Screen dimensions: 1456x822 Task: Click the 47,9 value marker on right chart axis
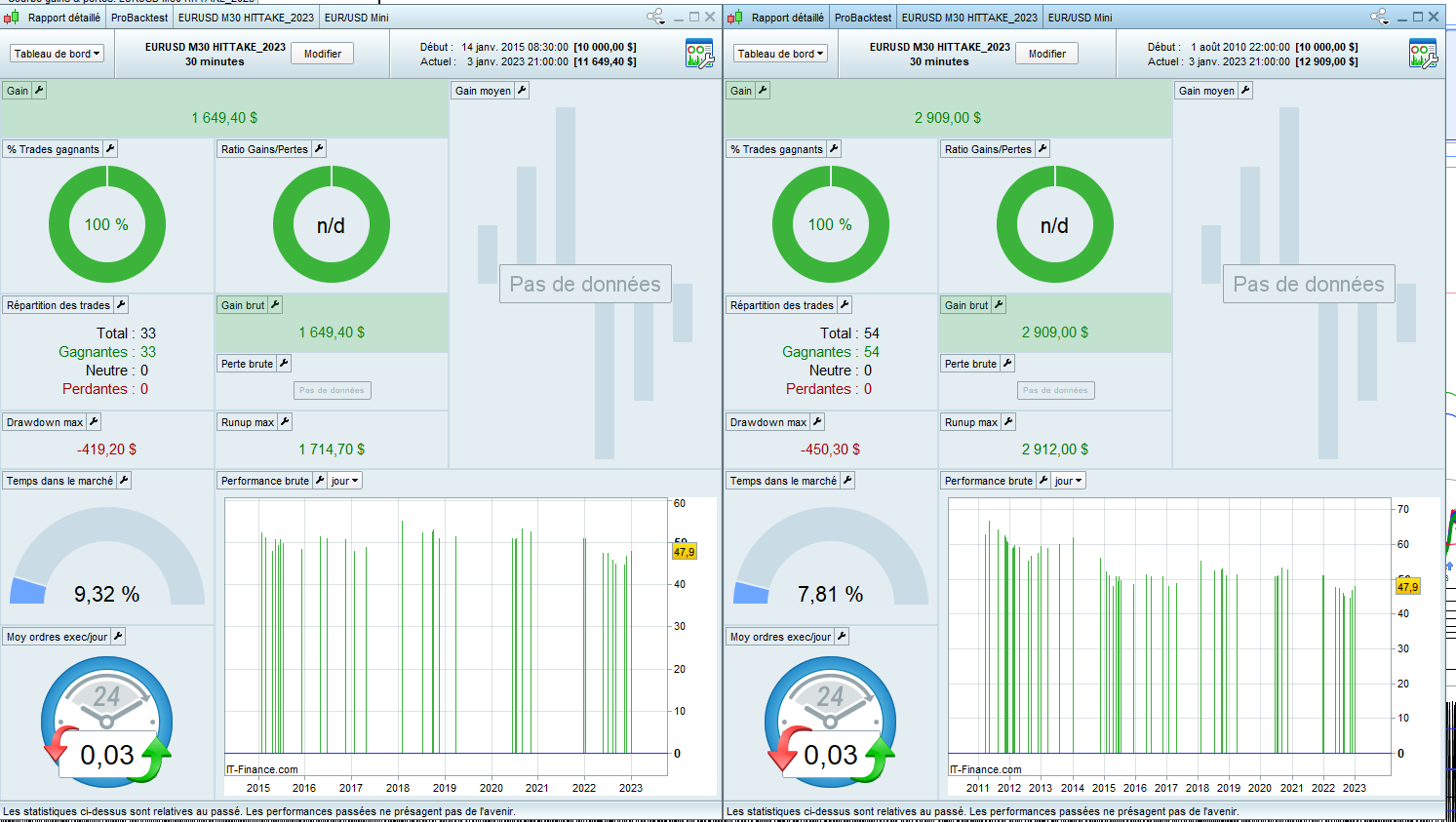tap(1408, 587)
